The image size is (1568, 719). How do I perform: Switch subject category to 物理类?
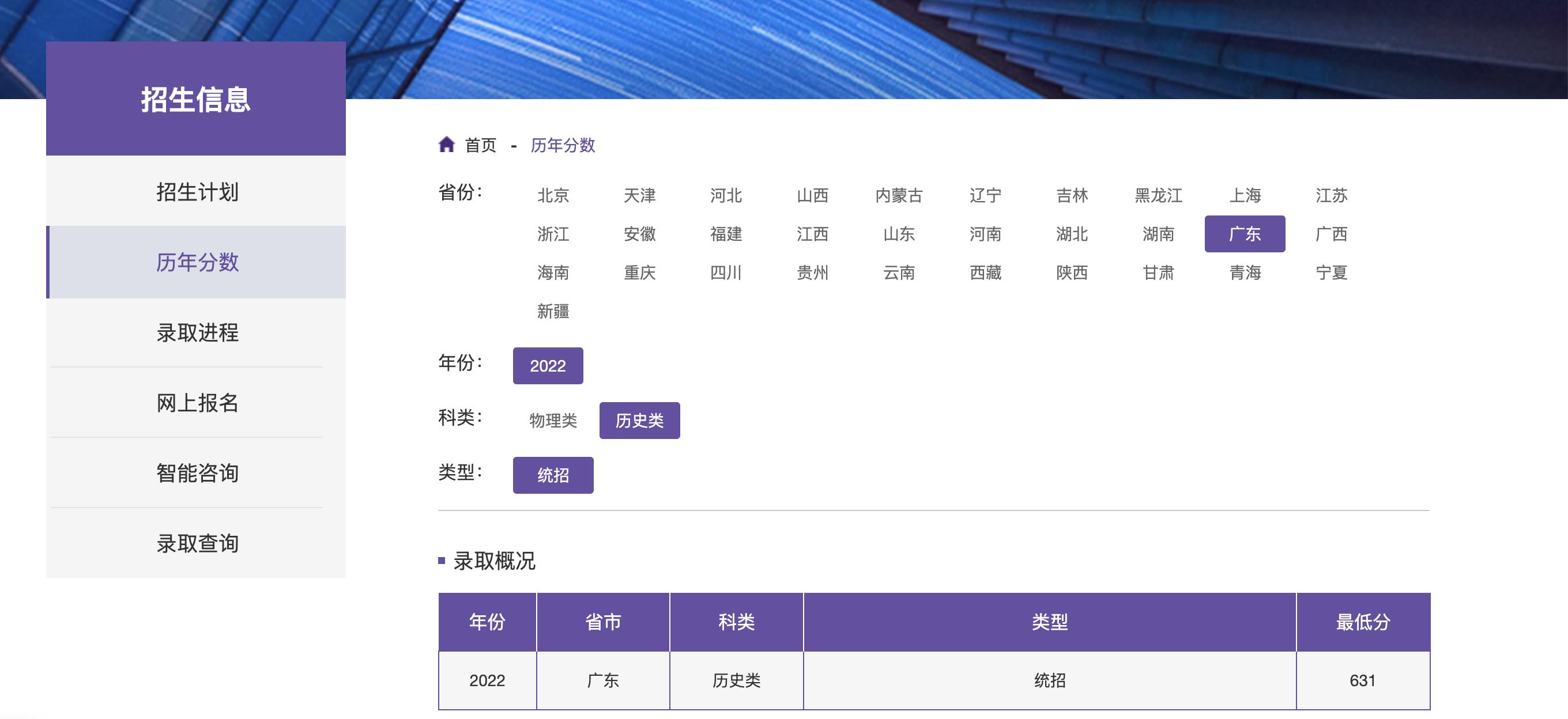(553, 421)
